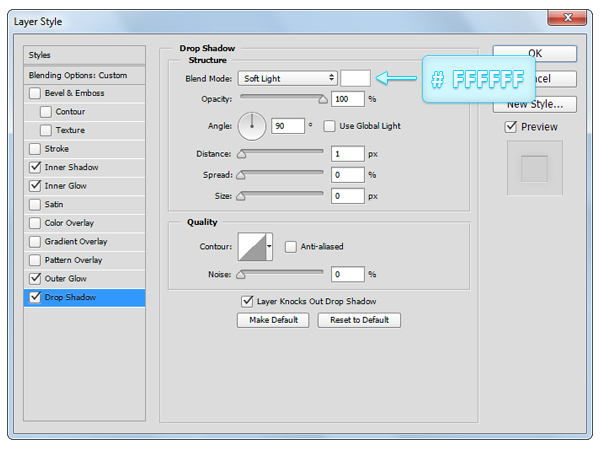Click the New Style... button

point(534,104)
